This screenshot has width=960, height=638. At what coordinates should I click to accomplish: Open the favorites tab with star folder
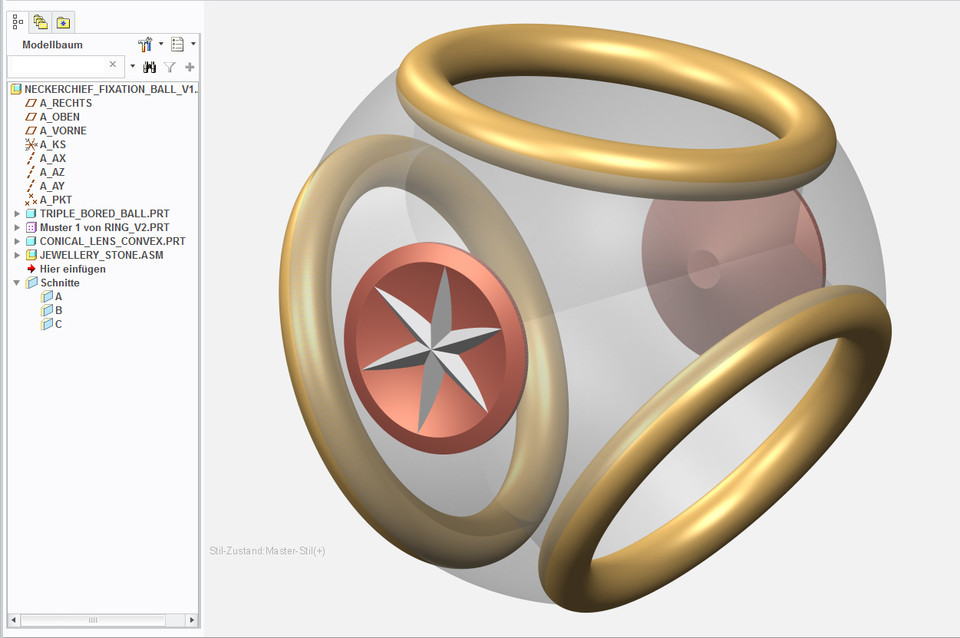point(63,21)
